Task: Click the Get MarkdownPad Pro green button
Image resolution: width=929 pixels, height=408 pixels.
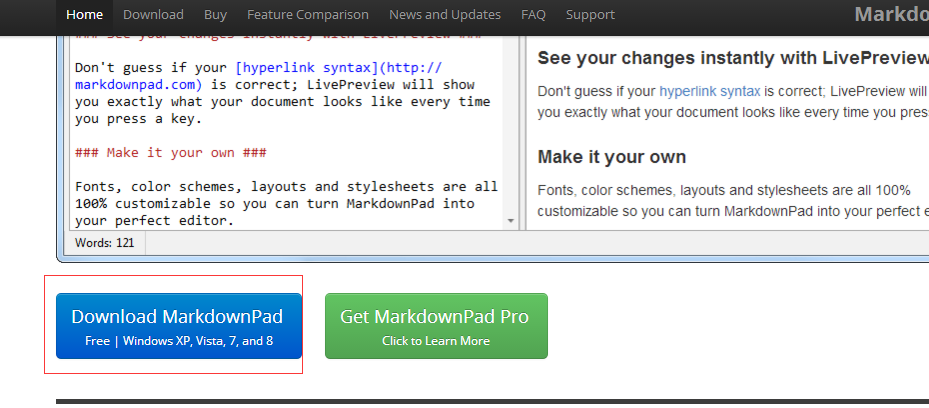Action: 436,326
